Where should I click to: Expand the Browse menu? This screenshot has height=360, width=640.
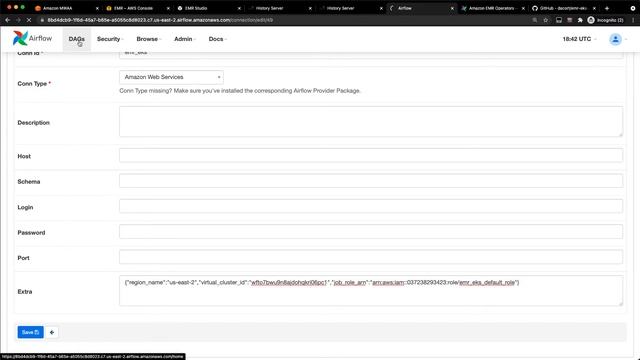[149, 39]
